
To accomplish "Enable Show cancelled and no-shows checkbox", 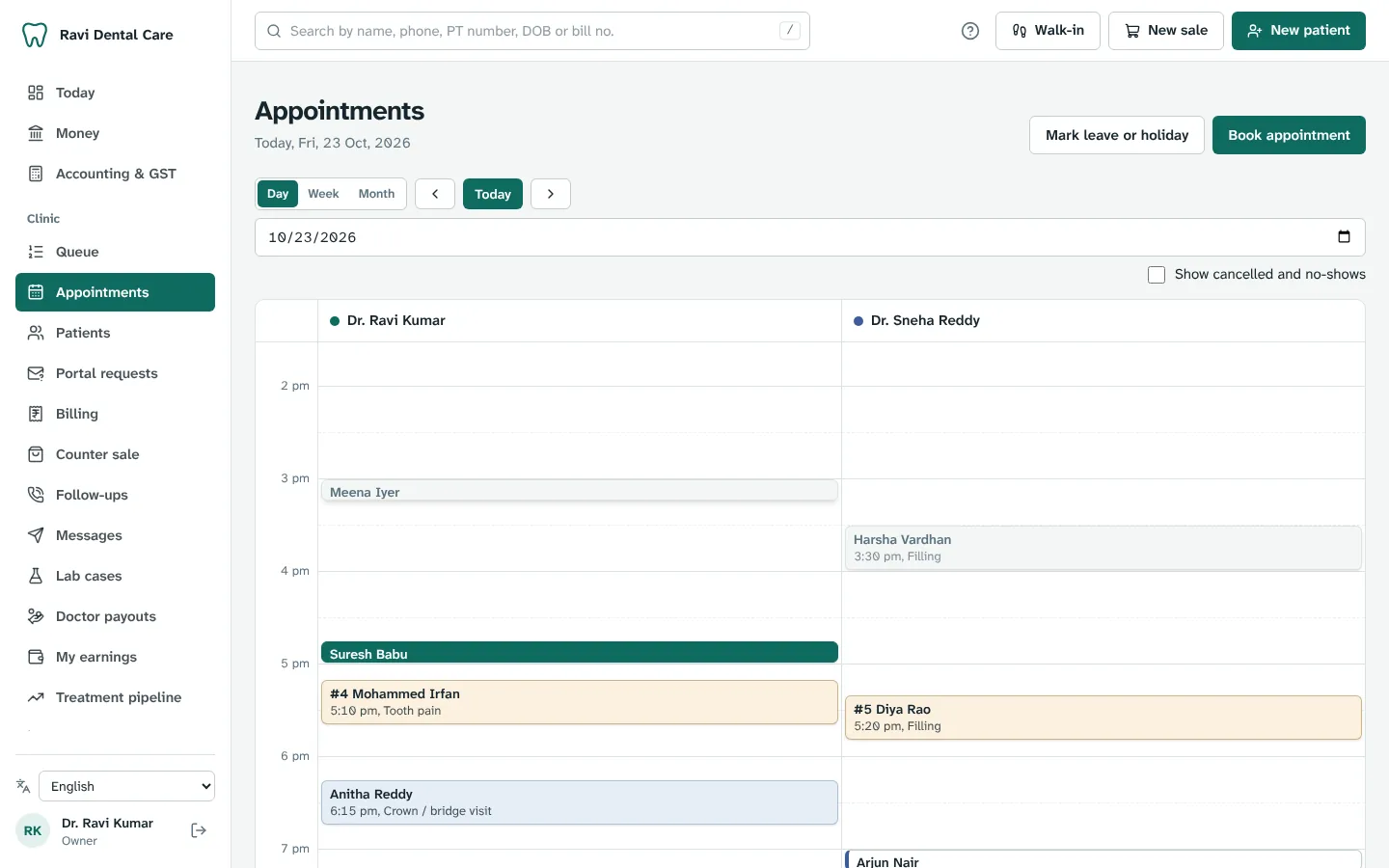I will (x=1157, y=275).
